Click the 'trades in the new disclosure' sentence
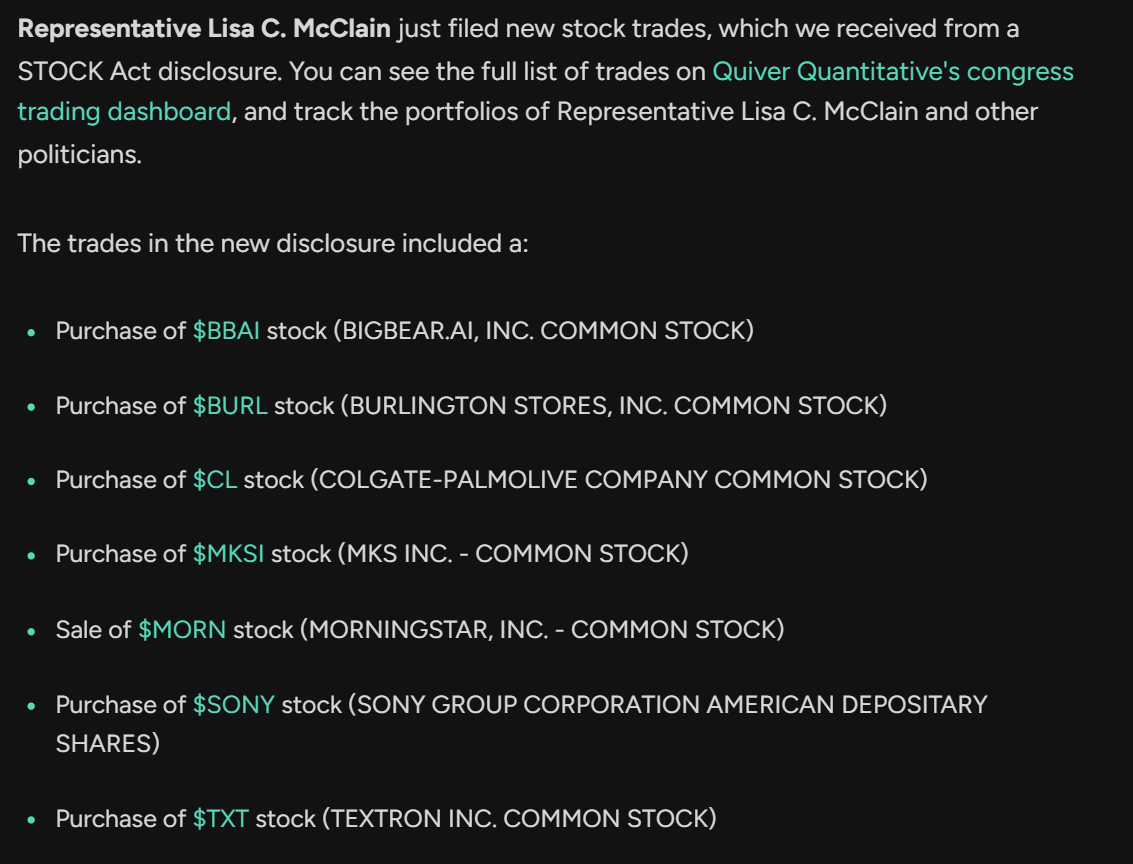The width and height of the screenshot is (1133, 864). click(273, 243)
